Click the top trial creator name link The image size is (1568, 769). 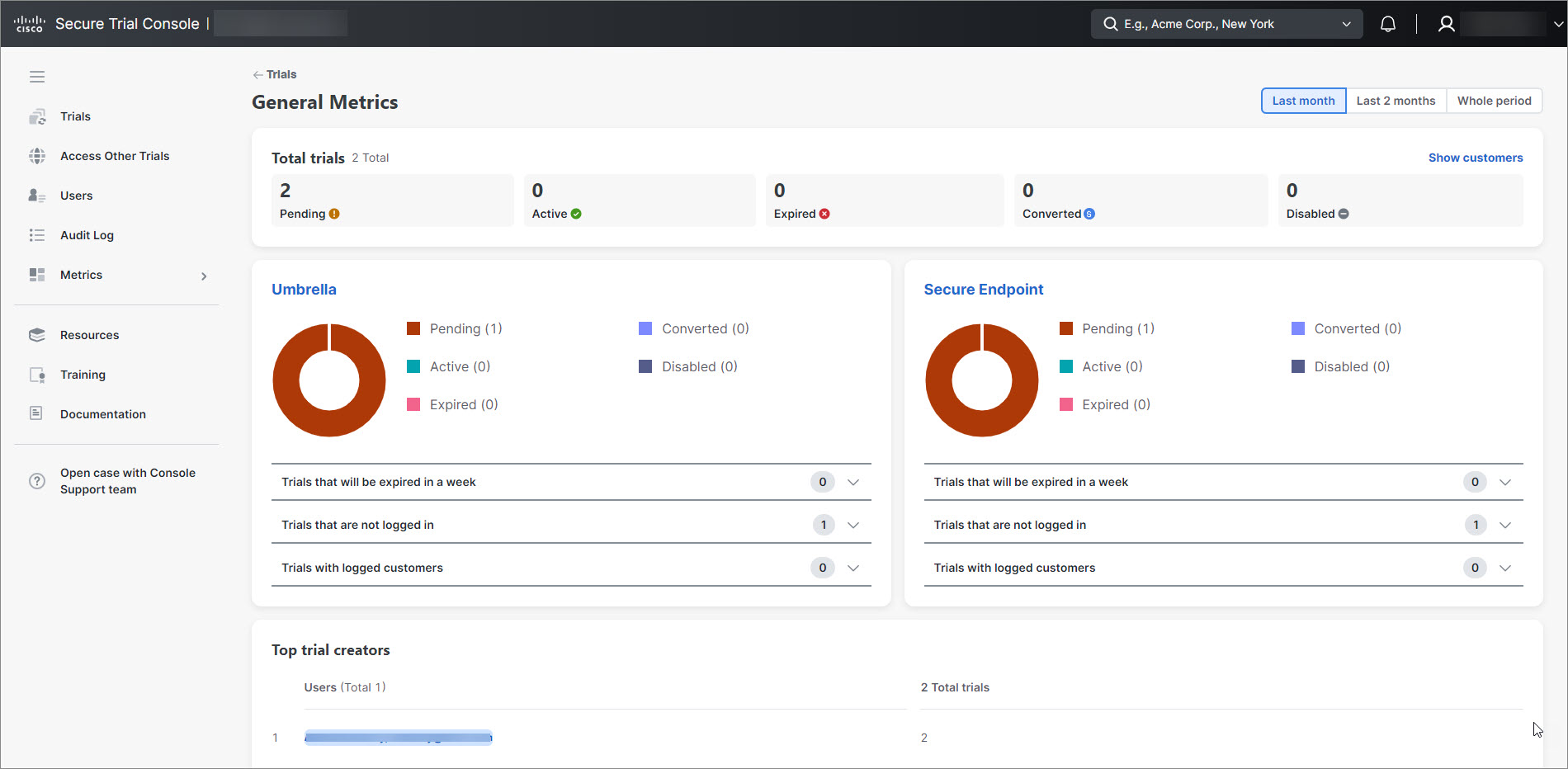click(398, 738)
